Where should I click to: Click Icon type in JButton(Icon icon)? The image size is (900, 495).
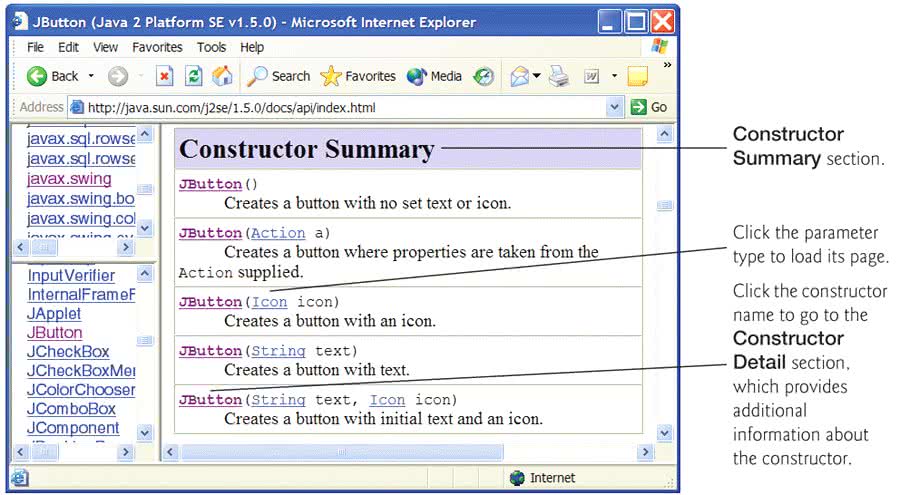(269, 302)
